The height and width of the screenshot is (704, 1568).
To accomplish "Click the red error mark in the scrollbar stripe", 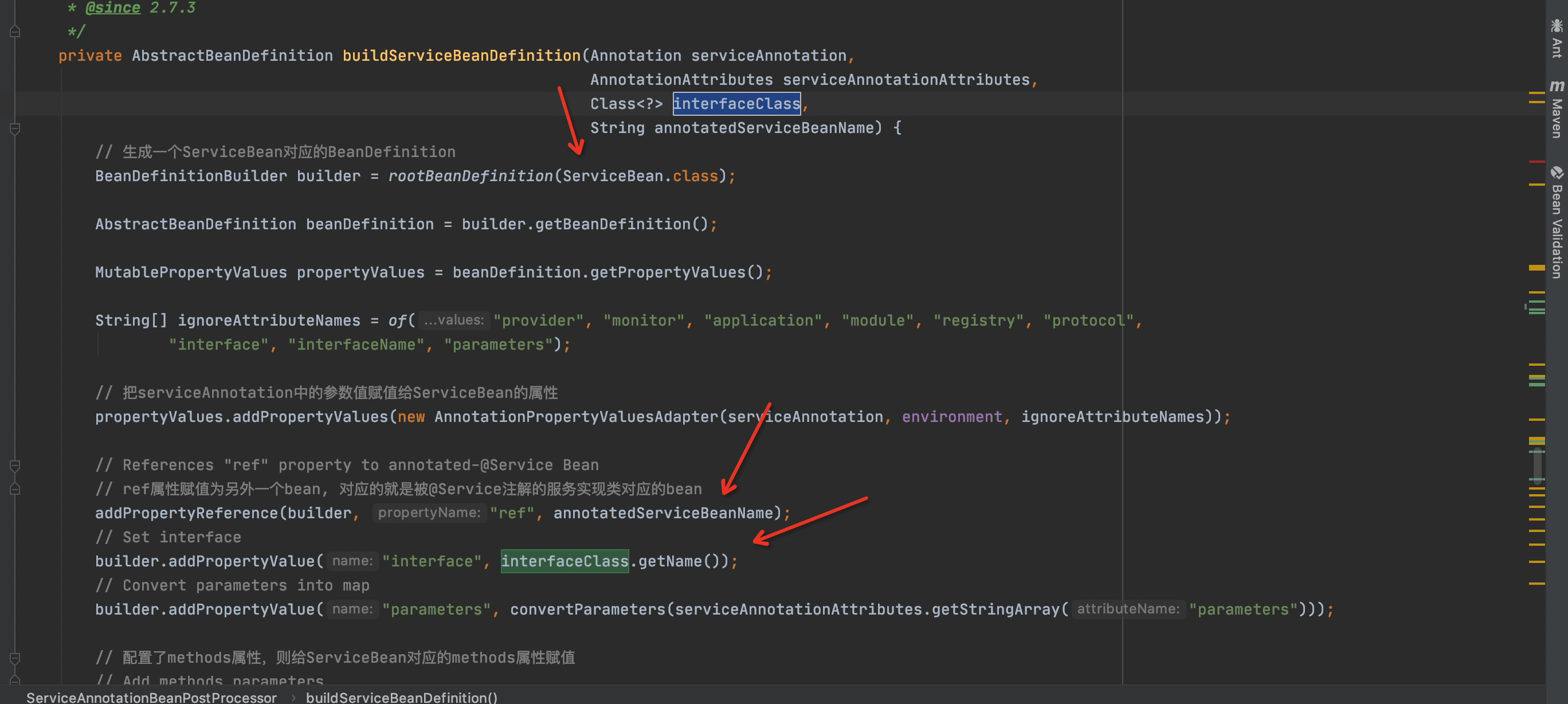I will [1536, 162].
